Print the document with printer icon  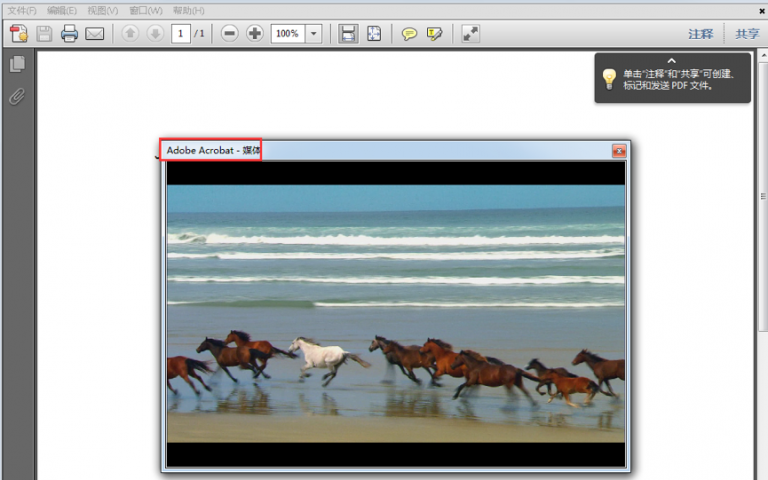tap(69, 33)
